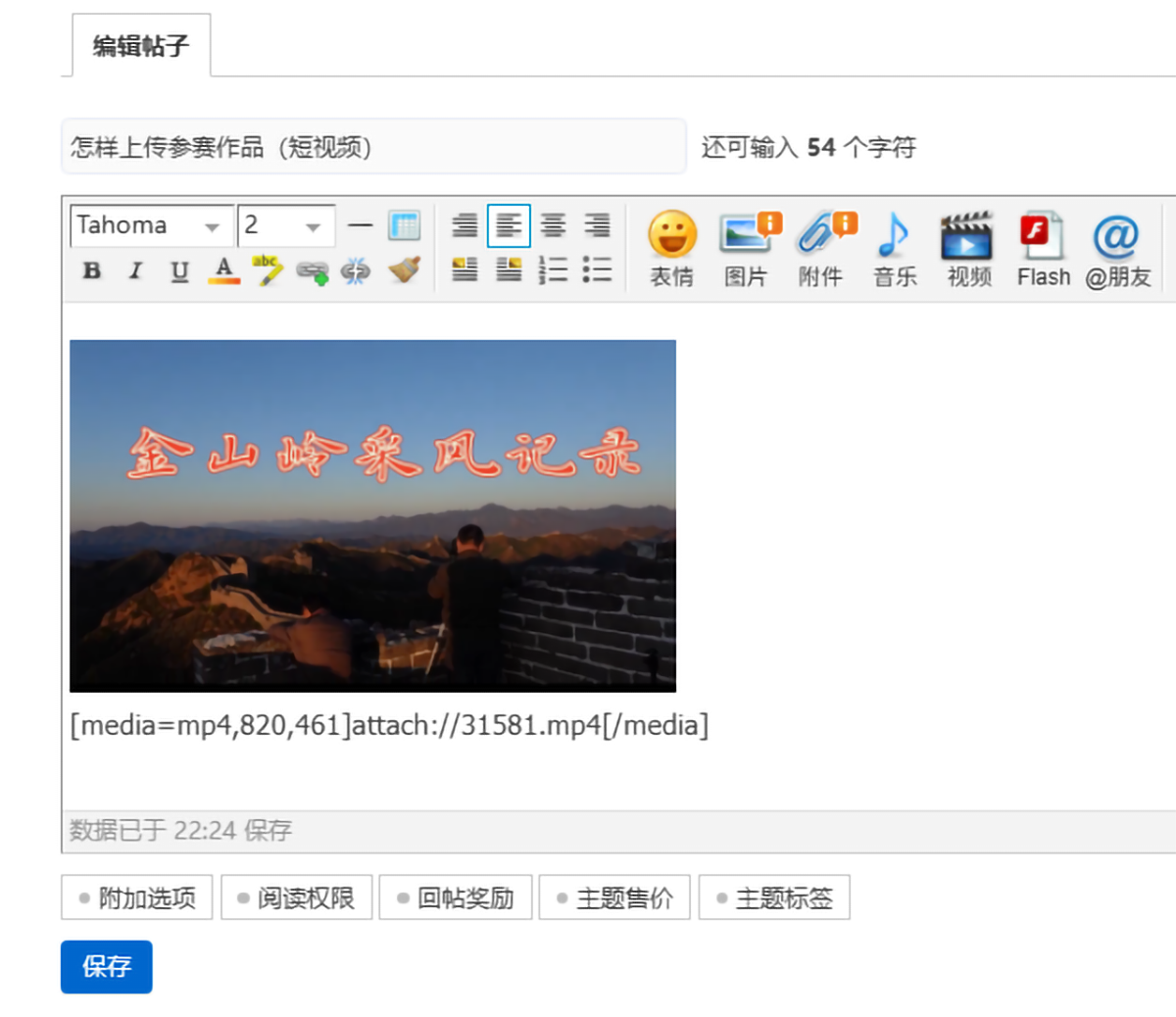The image size is (1176, 1017).
Task: Insert a bulleted list
Action: (x=598, y=269)
